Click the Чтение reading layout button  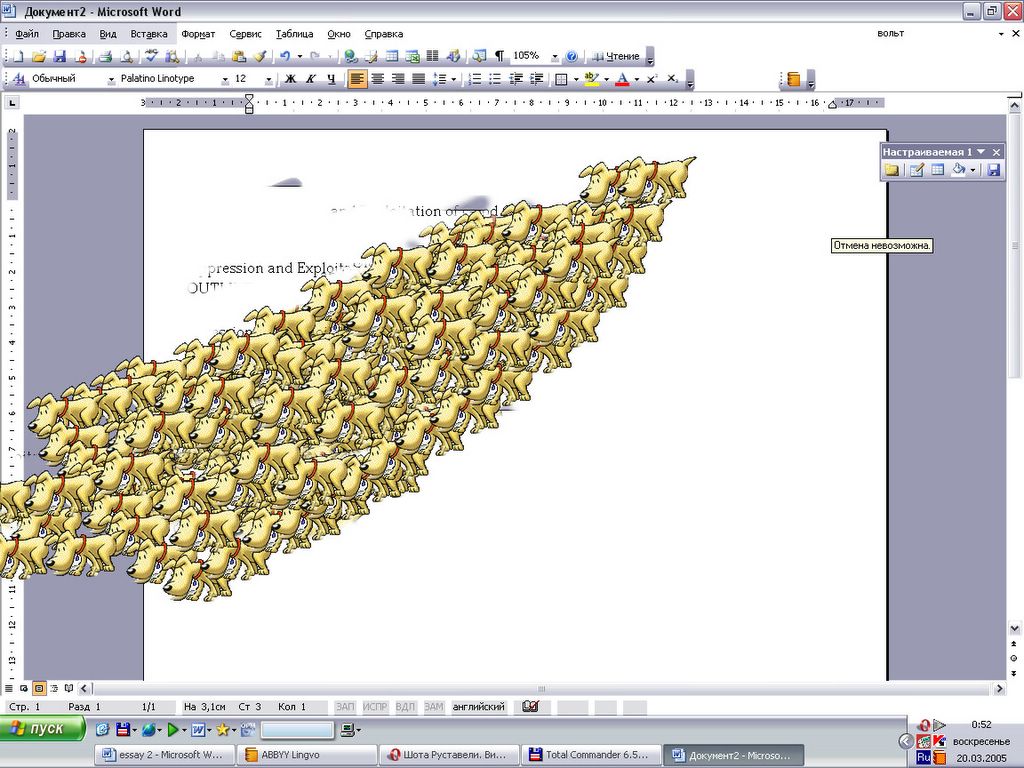(x=615, y=57)
